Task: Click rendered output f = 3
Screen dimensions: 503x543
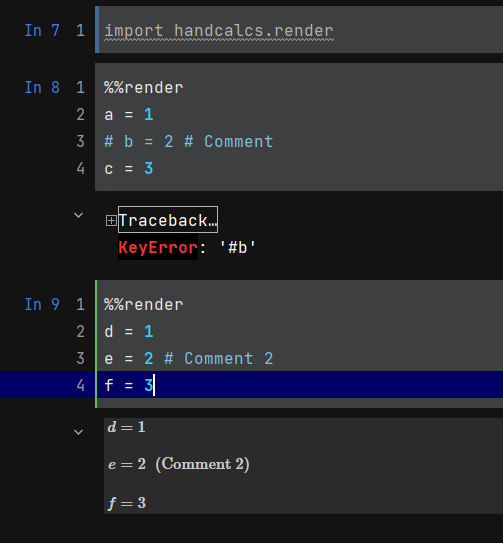Action: tap(127, 503)
